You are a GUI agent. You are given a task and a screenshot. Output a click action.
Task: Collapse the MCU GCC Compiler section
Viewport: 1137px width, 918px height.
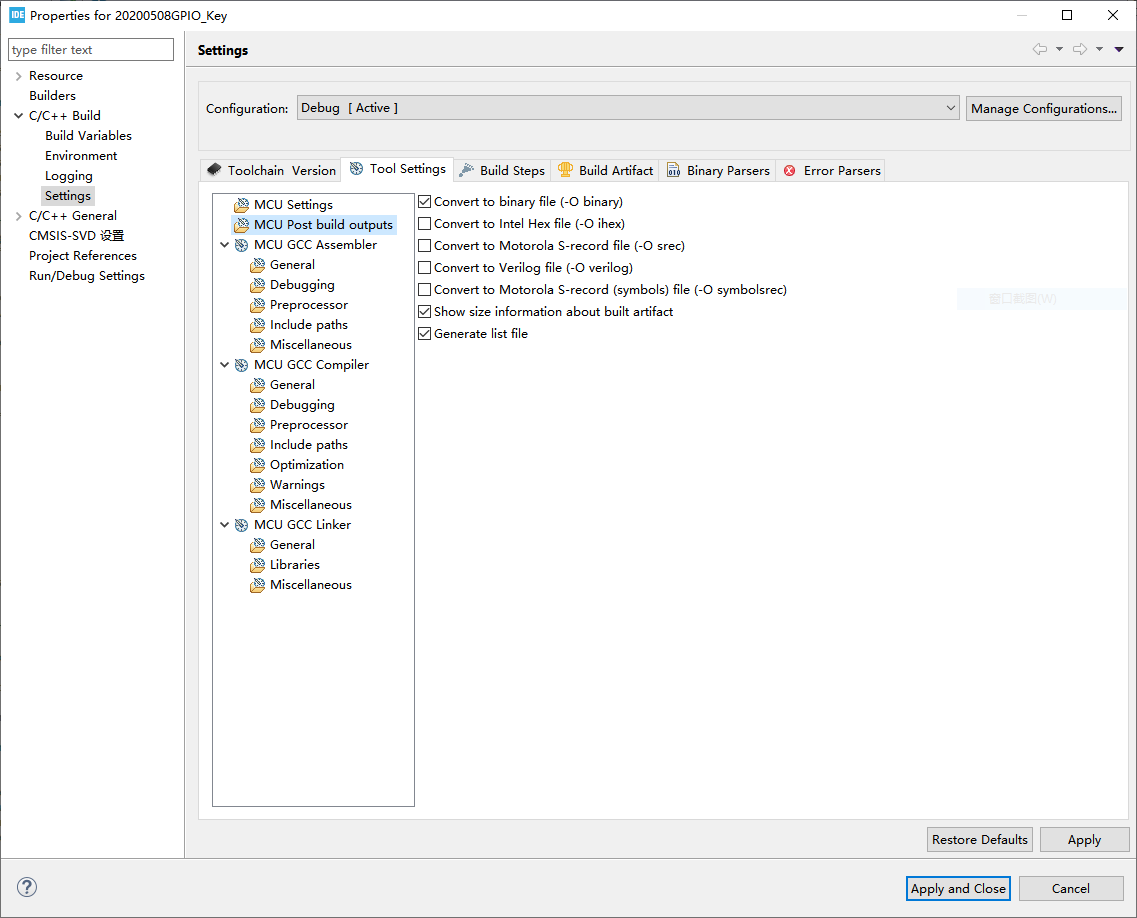[225, 364]
